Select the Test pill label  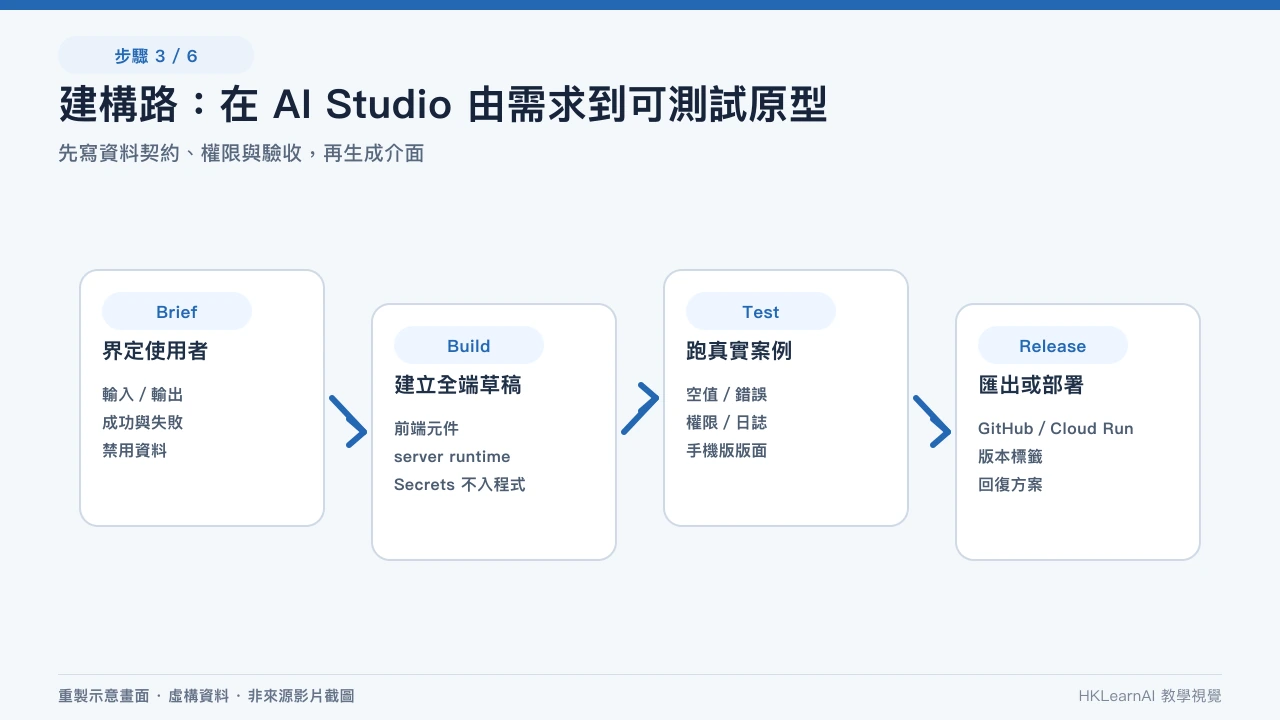(761, 312)
